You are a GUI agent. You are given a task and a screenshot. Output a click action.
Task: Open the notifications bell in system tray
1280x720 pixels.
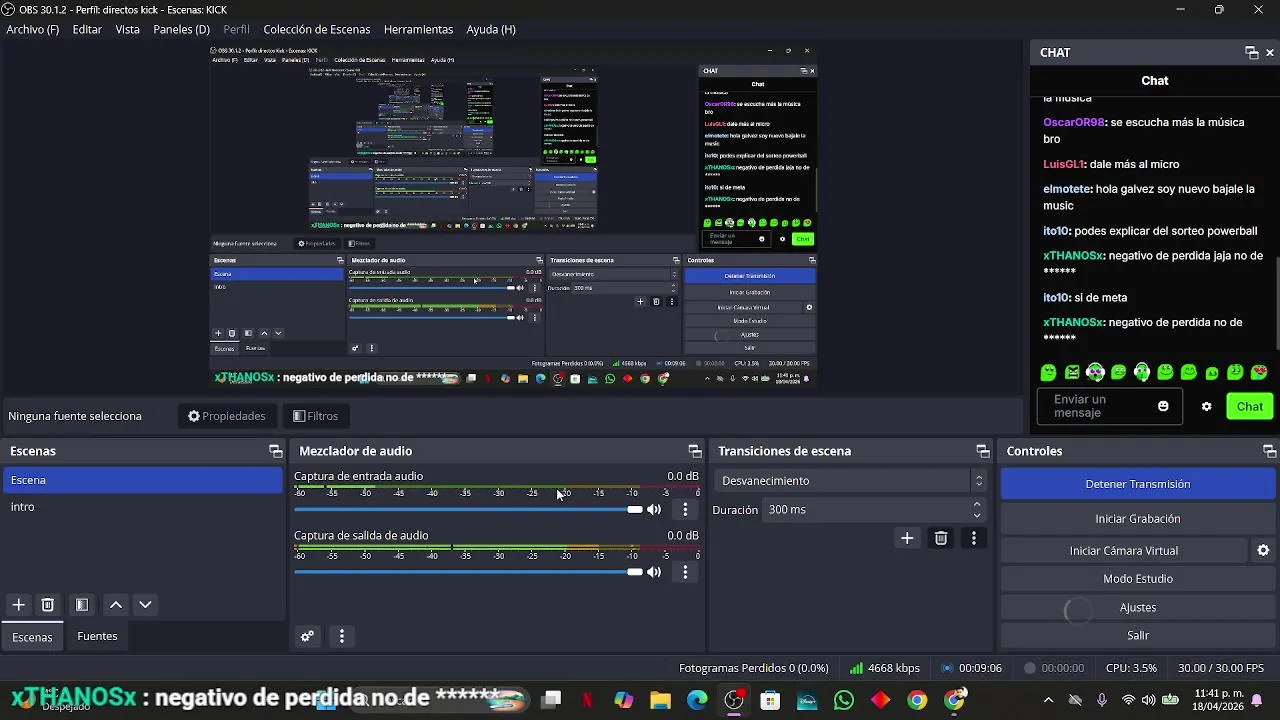click(1257, 700)
